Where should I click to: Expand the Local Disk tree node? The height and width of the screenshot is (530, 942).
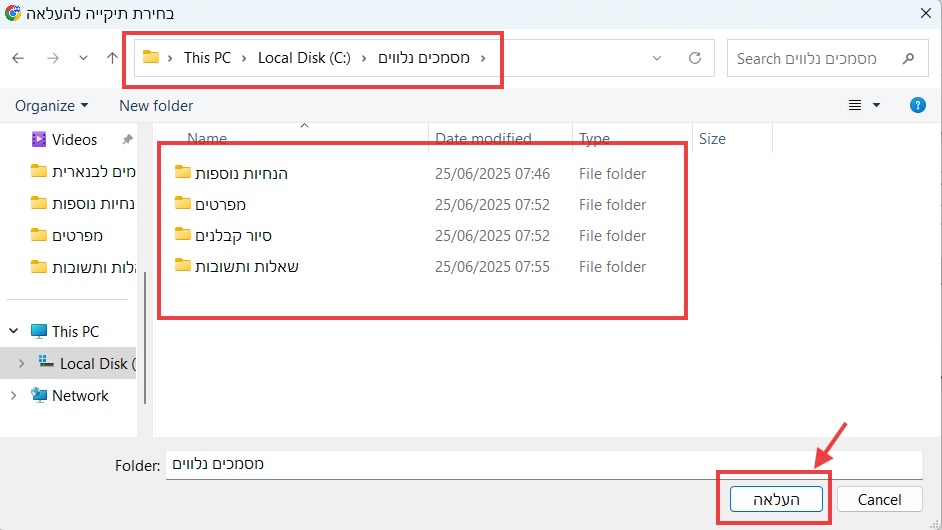22,363
